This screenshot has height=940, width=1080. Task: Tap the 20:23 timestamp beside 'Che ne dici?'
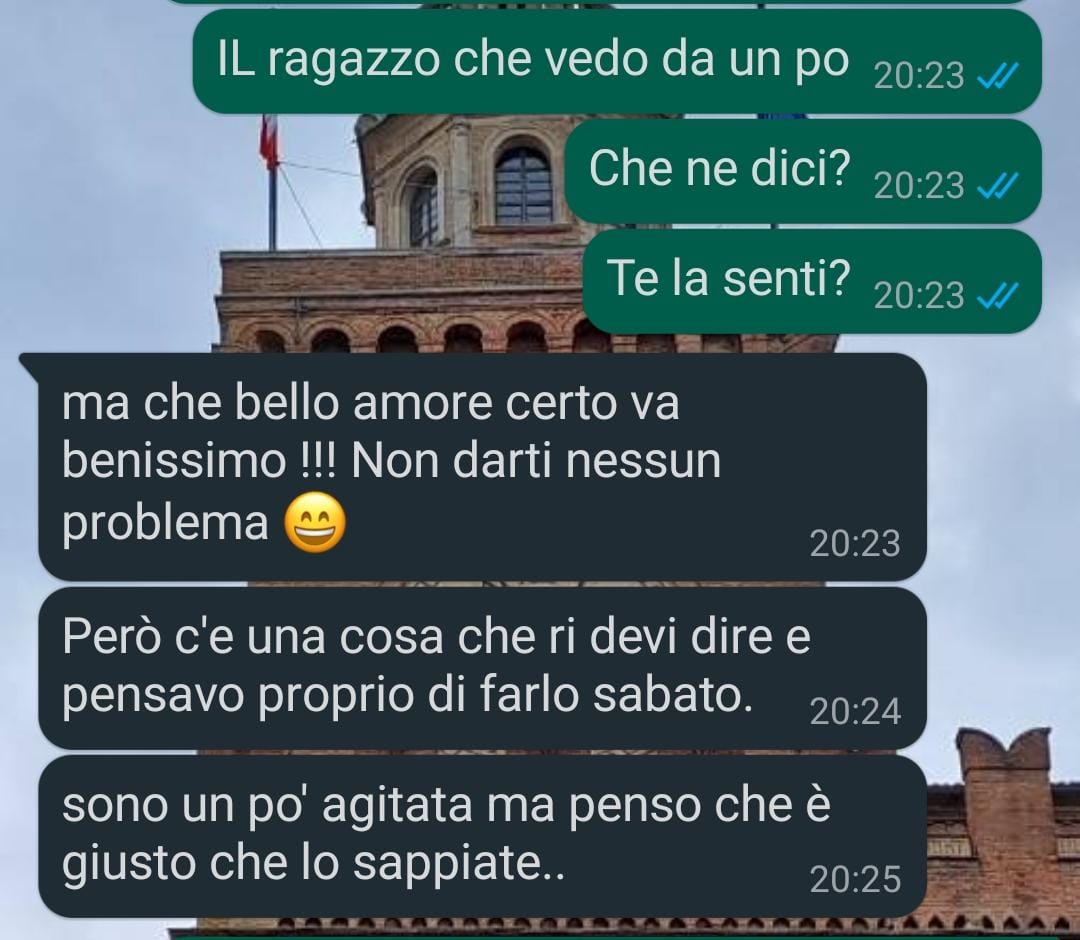coord(919,186)
